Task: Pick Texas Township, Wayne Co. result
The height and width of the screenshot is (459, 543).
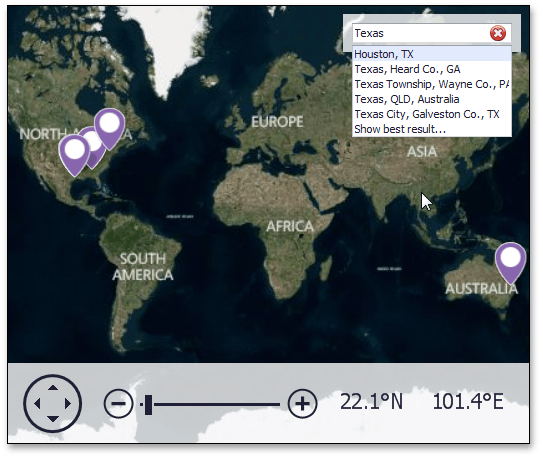Action: coord(432,84)
